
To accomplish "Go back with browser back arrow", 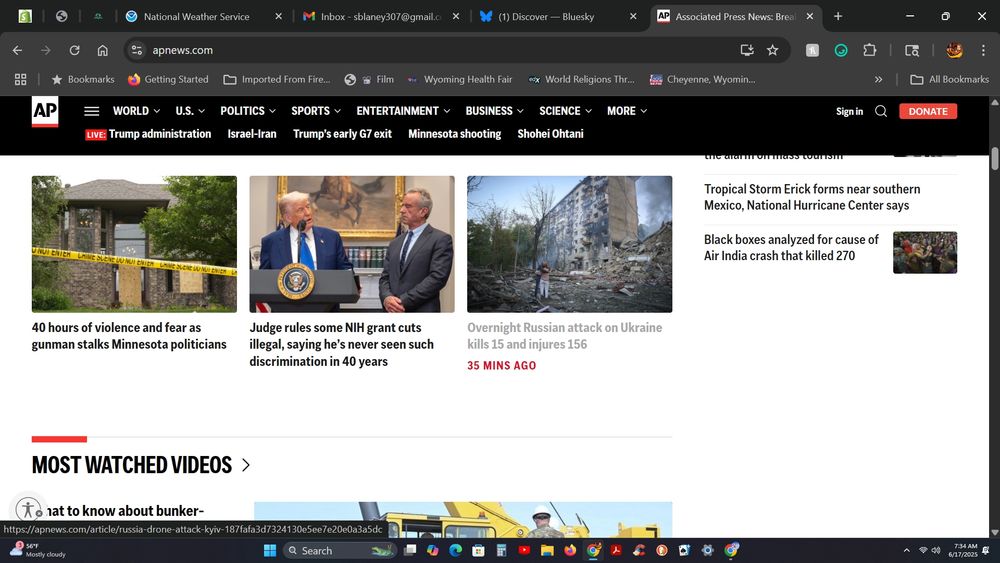I will click(17, 50).
